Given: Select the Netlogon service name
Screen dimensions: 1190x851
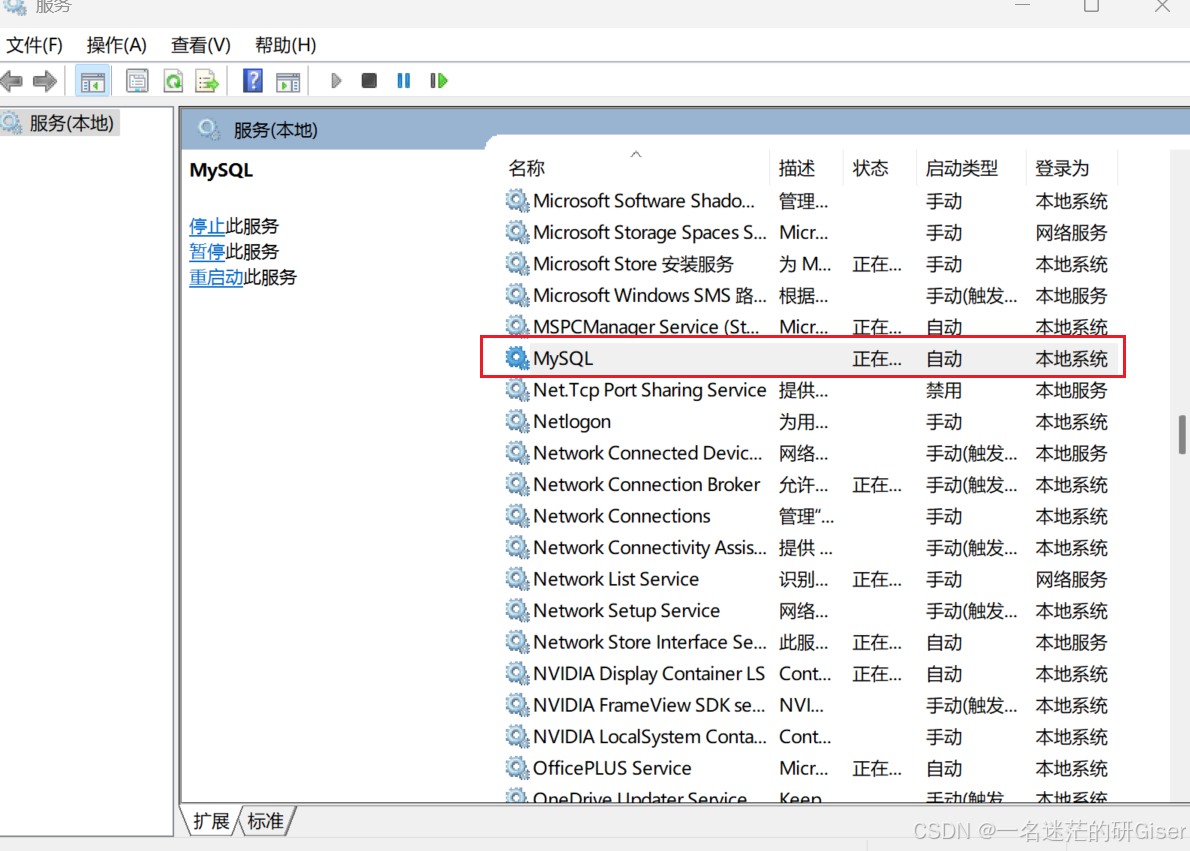Looking at the screenshot, I should coord(571,421).
